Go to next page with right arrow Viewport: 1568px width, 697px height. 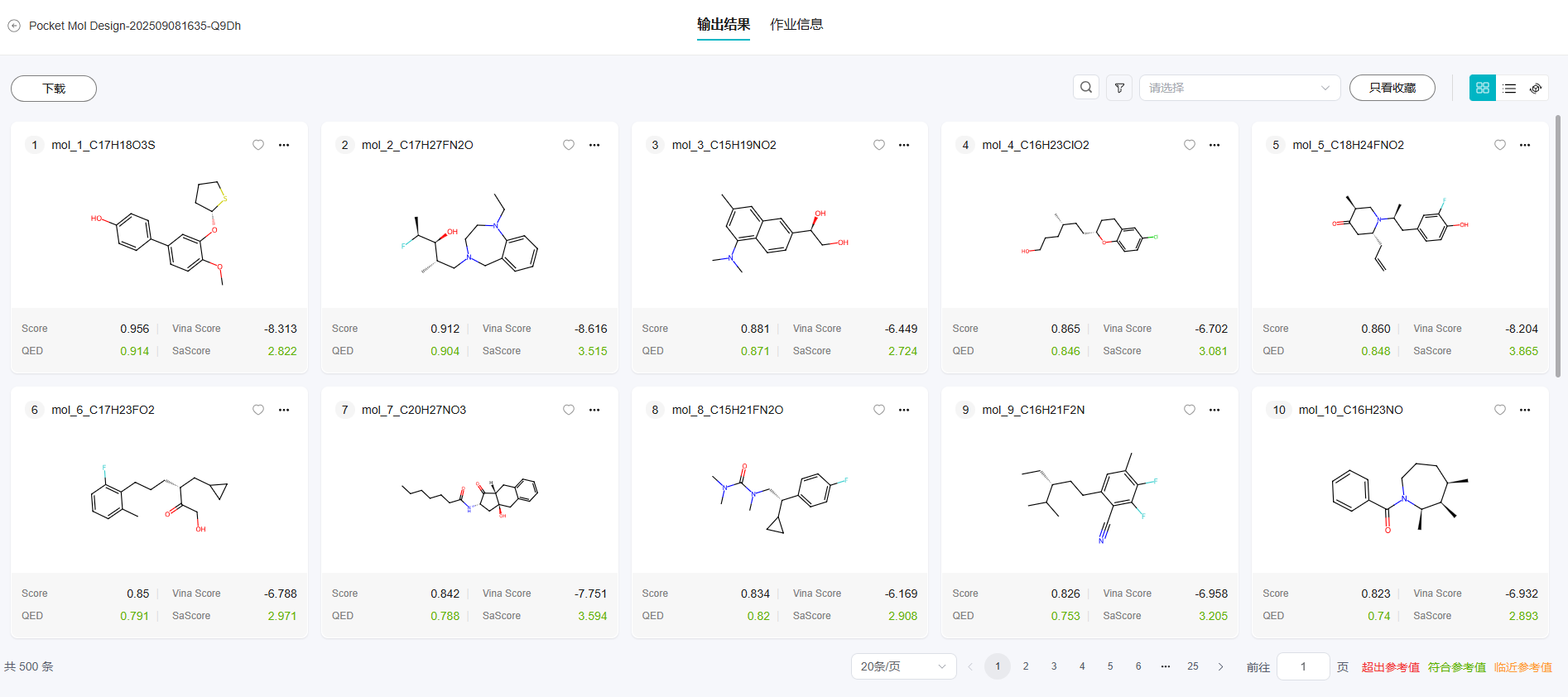pyautogui.click(x=1220, y=666)
